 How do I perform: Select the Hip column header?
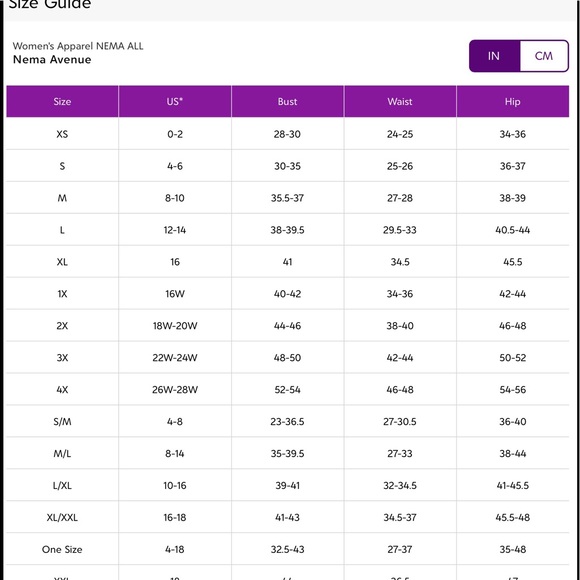(x=513, y=101)
